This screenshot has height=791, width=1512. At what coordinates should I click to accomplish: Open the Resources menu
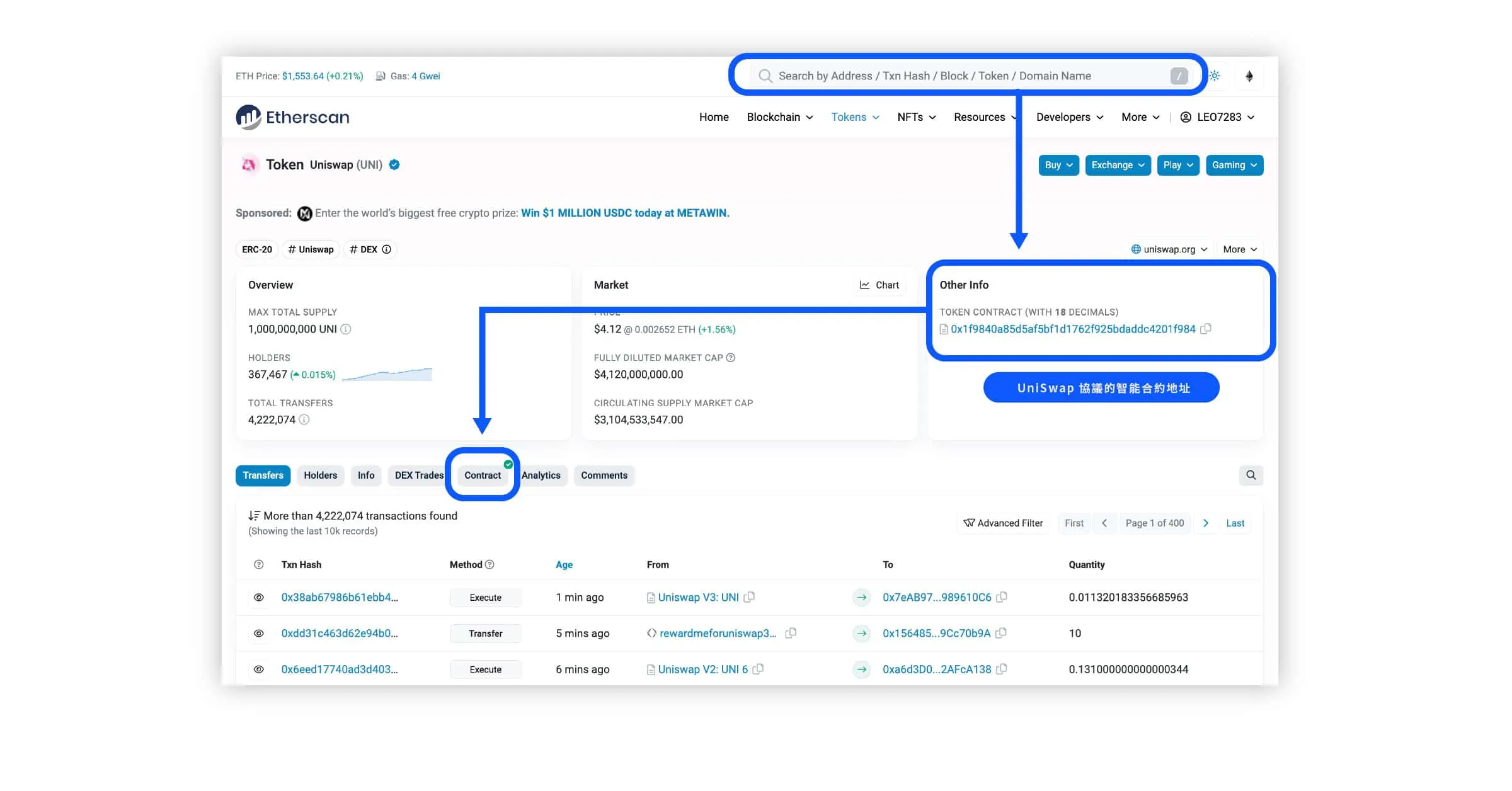985,117
